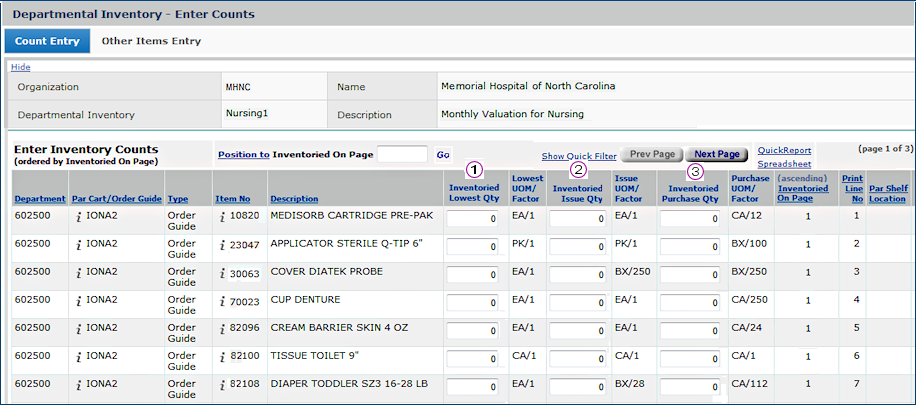Screen dimensions: 916x405
Task: Click info icon beside item 30063
Action: pos(222,272)
